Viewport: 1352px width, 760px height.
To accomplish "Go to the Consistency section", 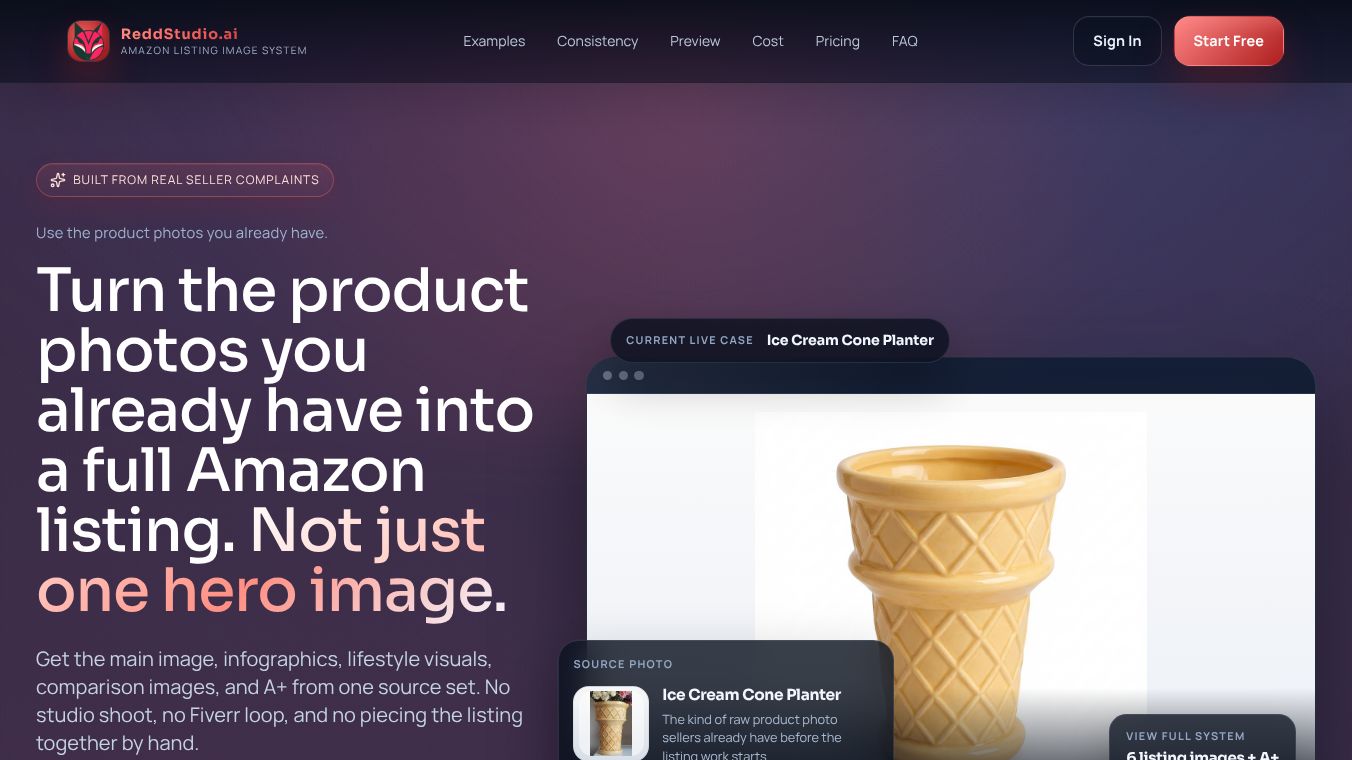I will [x=597, y=41].
